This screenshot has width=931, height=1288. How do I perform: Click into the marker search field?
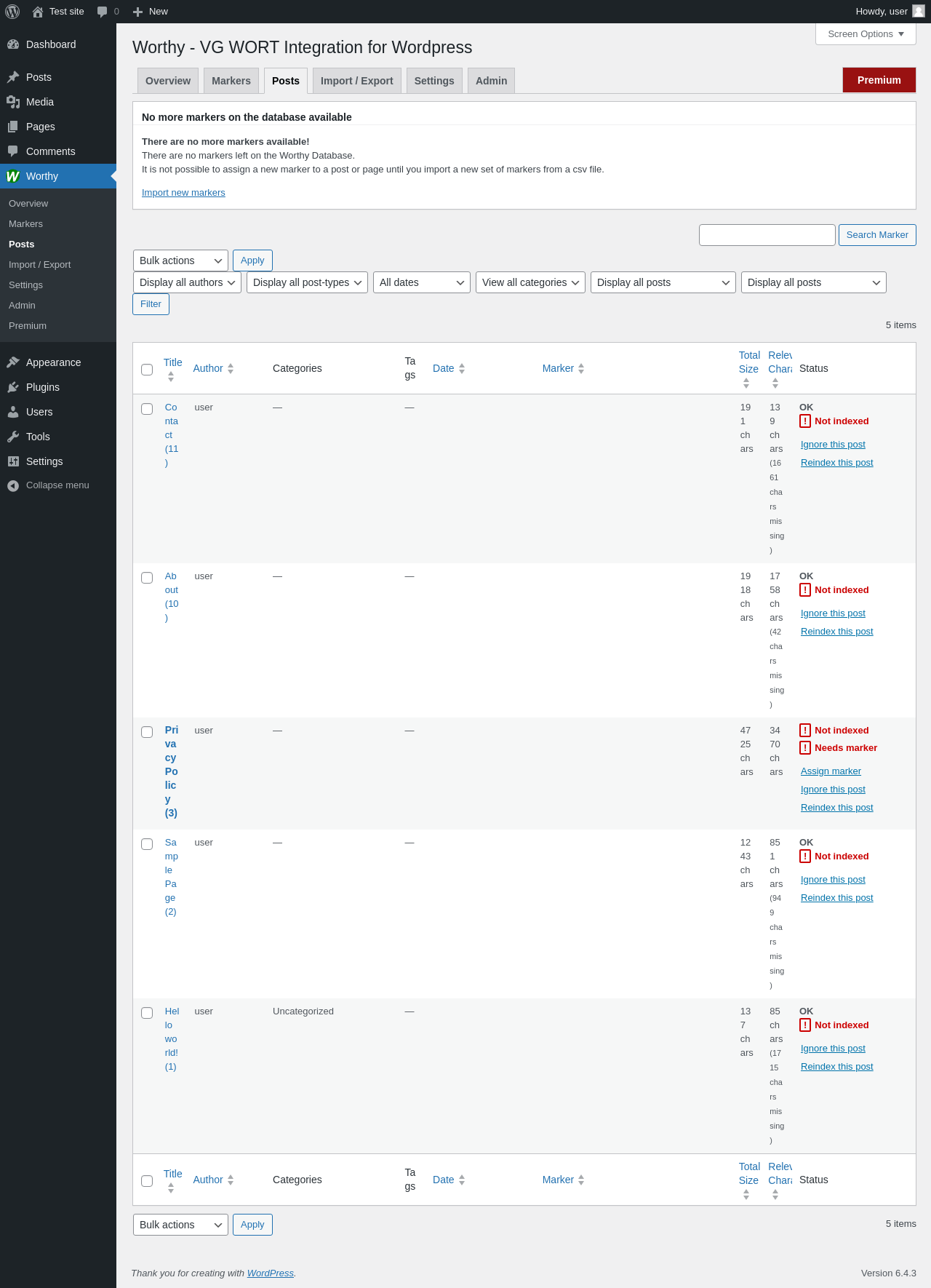click(767, 235)
